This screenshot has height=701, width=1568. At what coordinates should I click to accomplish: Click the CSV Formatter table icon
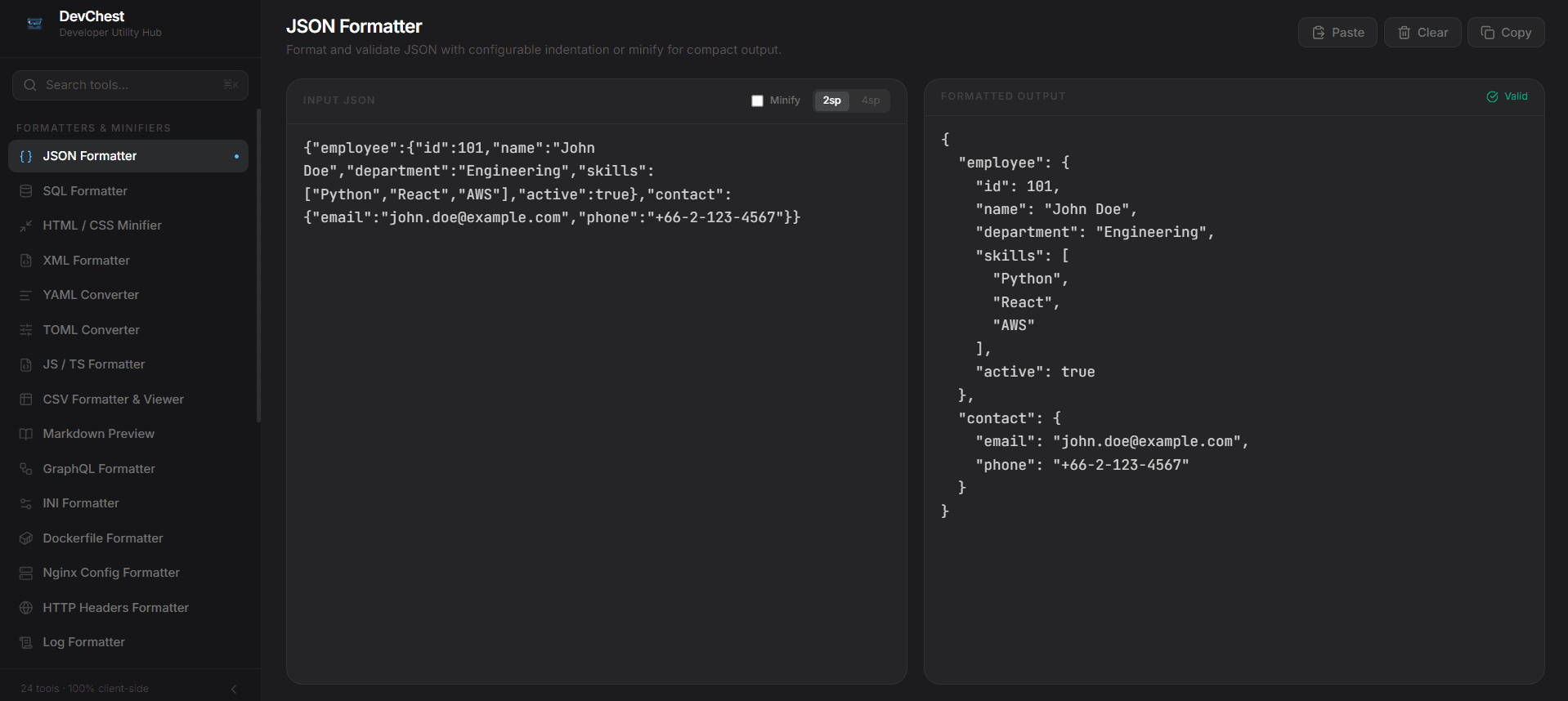point(26,400)
